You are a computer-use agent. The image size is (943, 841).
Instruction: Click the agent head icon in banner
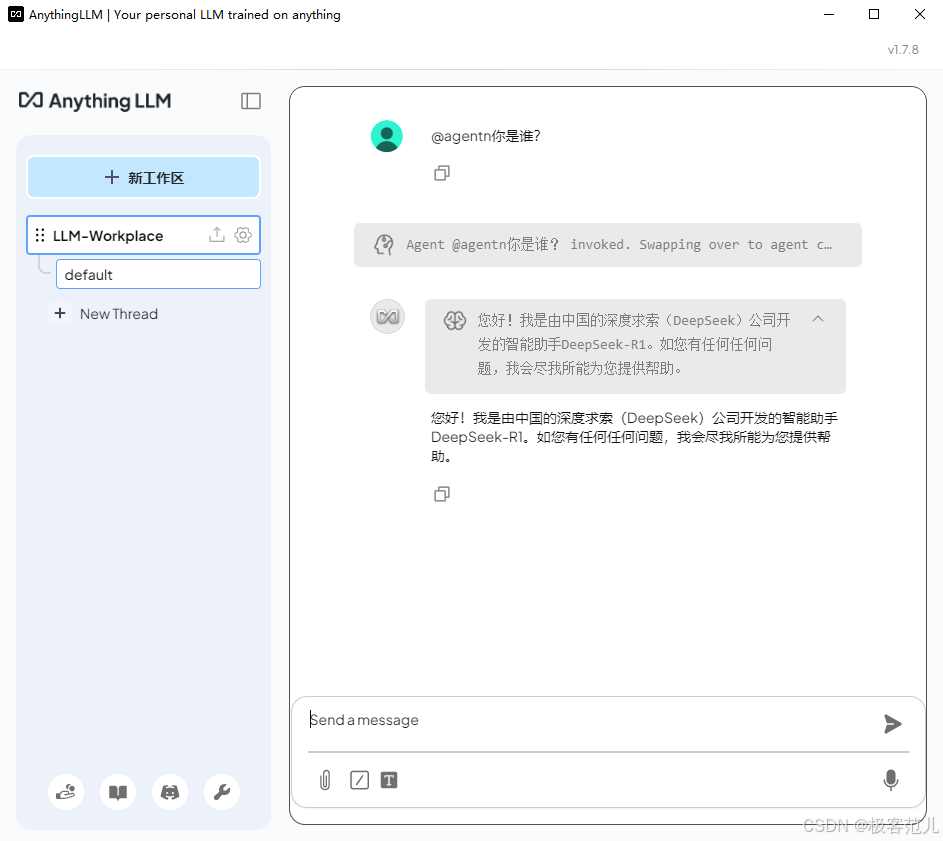pyautogui.click(x=384, y=245)
